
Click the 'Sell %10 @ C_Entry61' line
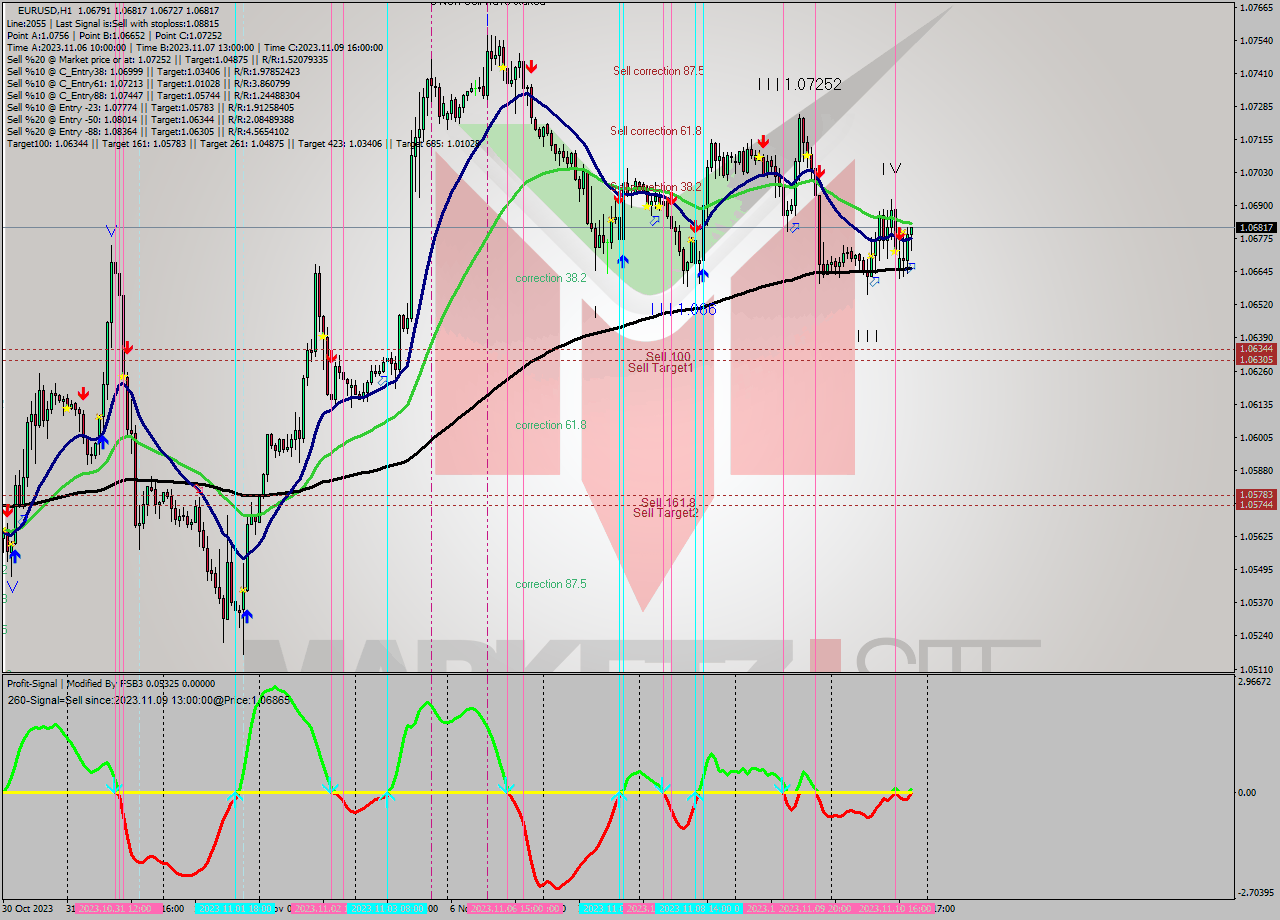click(149, 83)
